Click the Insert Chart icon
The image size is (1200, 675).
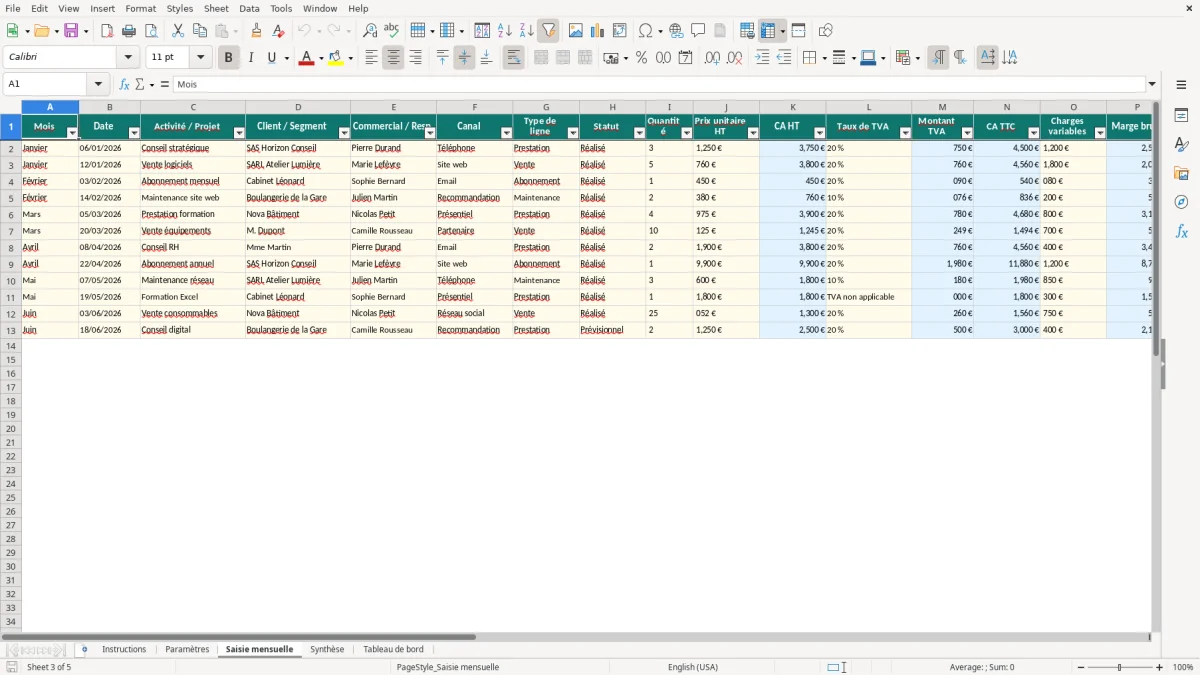click(x=597, y=31)
